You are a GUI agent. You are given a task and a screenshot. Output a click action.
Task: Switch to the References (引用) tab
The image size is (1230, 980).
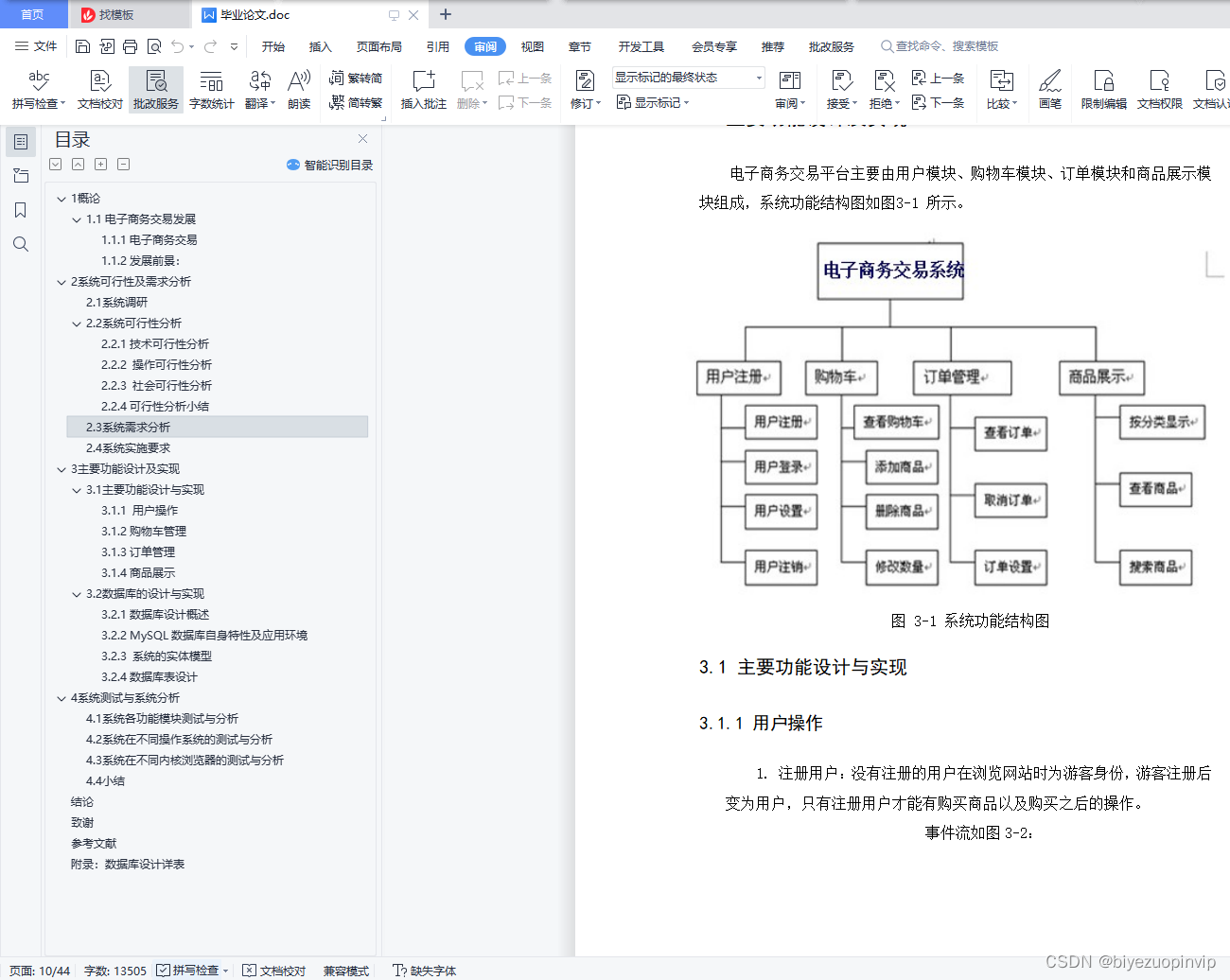(438, 46)
